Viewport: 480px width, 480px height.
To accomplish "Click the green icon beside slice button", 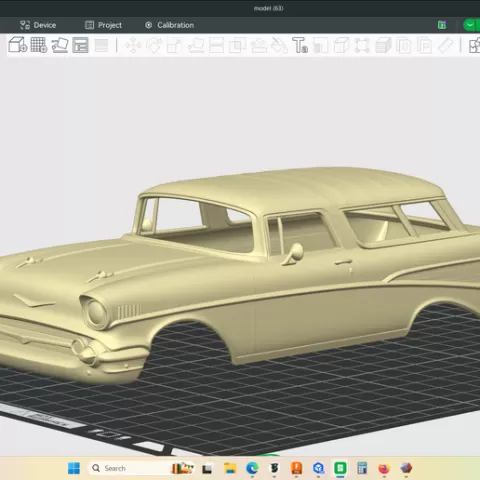I will tap(442, 25).
